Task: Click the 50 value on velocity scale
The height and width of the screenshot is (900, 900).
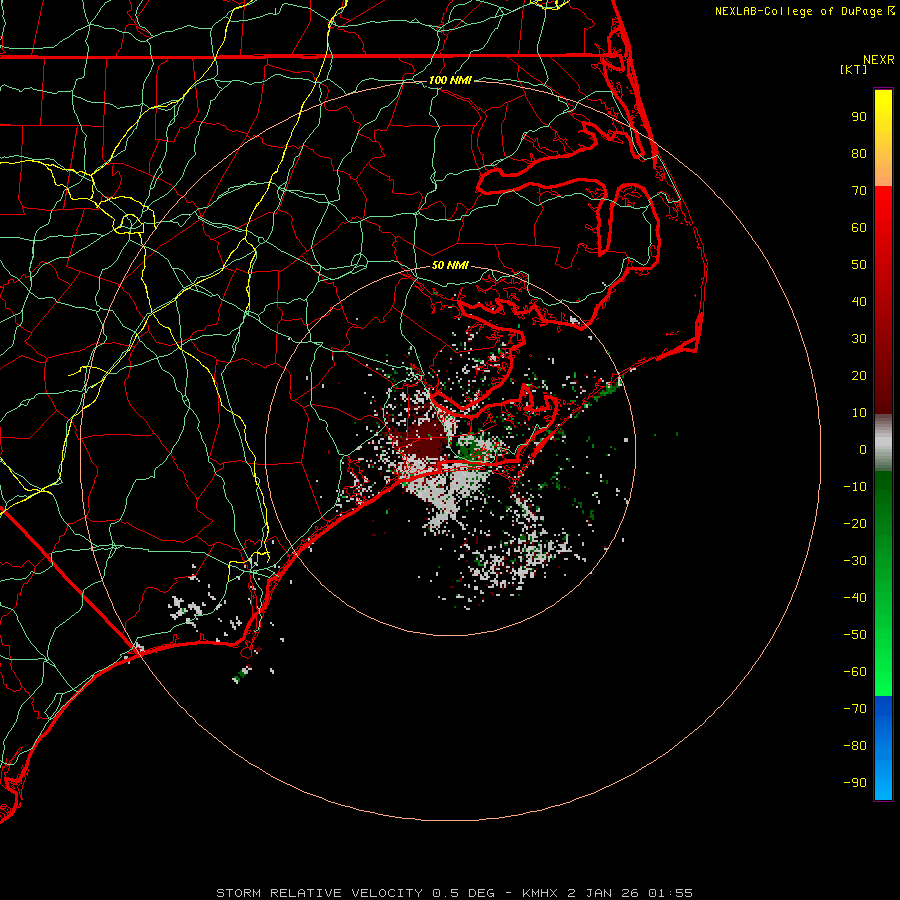Action: 859,265
